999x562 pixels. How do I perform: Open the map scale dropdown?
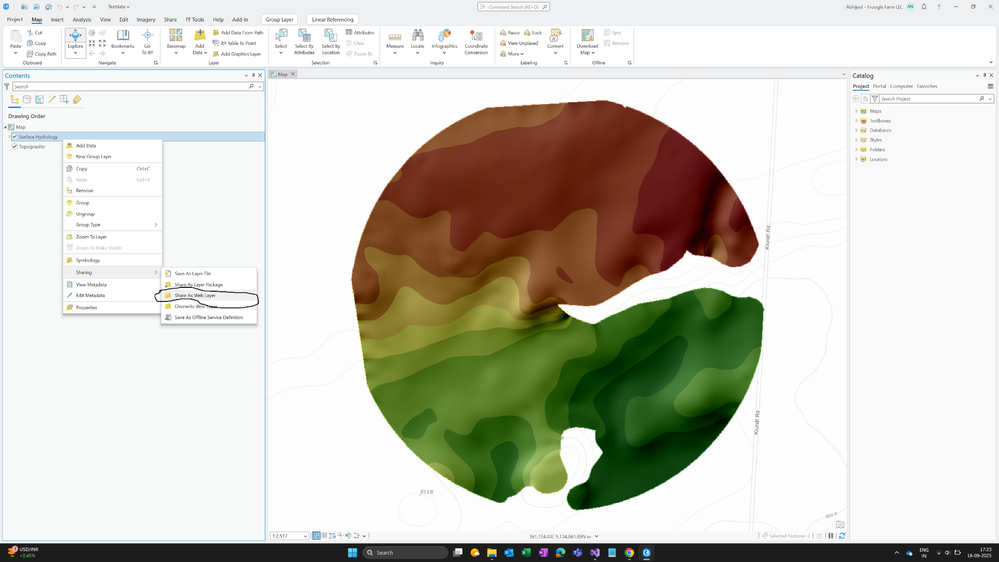[304, 536]
